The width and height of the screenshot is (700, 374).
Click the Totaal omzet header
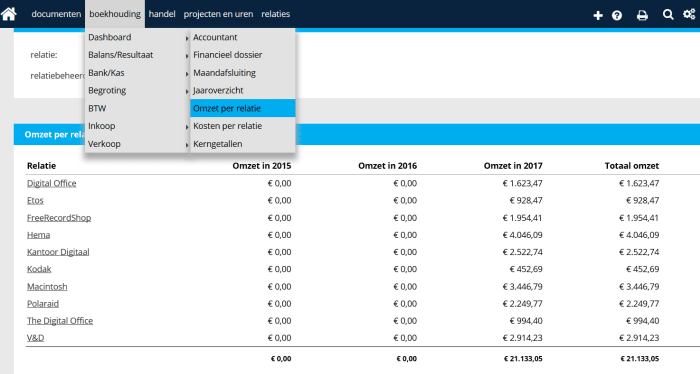click(x=632, y=166)
